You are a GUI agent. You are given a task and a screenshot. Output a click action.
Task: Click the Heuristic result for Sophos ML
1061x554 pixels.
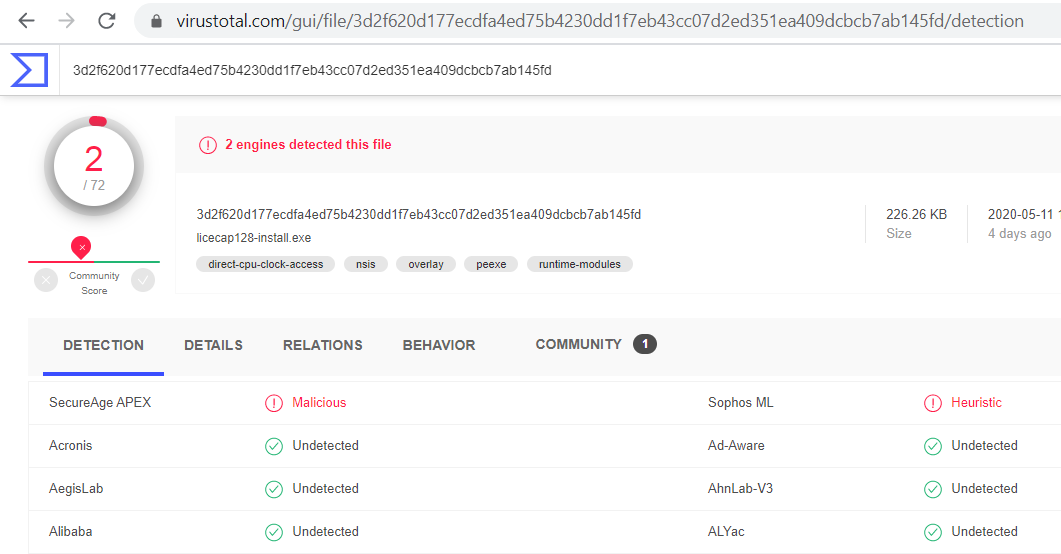[x=976, y=402]
